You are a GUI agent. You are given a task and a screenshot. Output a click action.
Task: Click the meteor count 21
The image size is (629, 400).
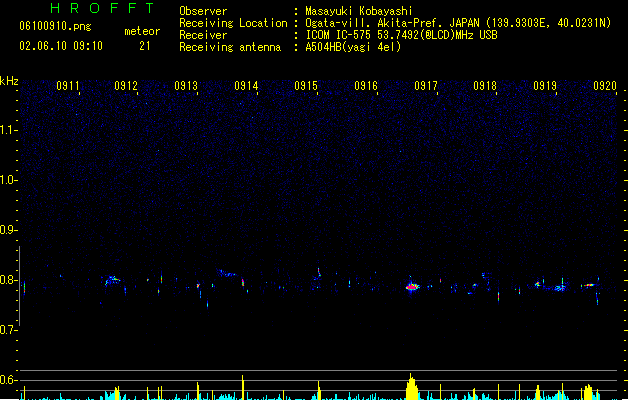[145, 46]
